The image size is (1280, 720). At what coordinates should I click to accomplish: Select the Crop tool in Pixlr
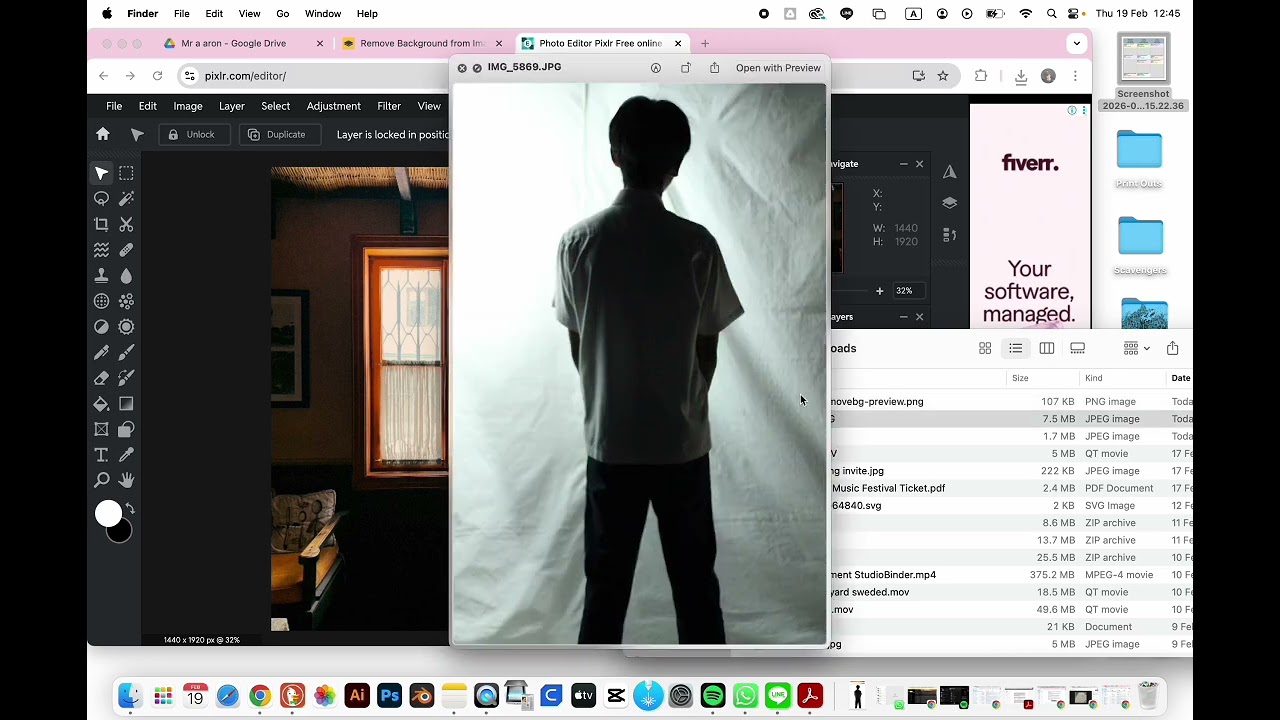(101, 225)
